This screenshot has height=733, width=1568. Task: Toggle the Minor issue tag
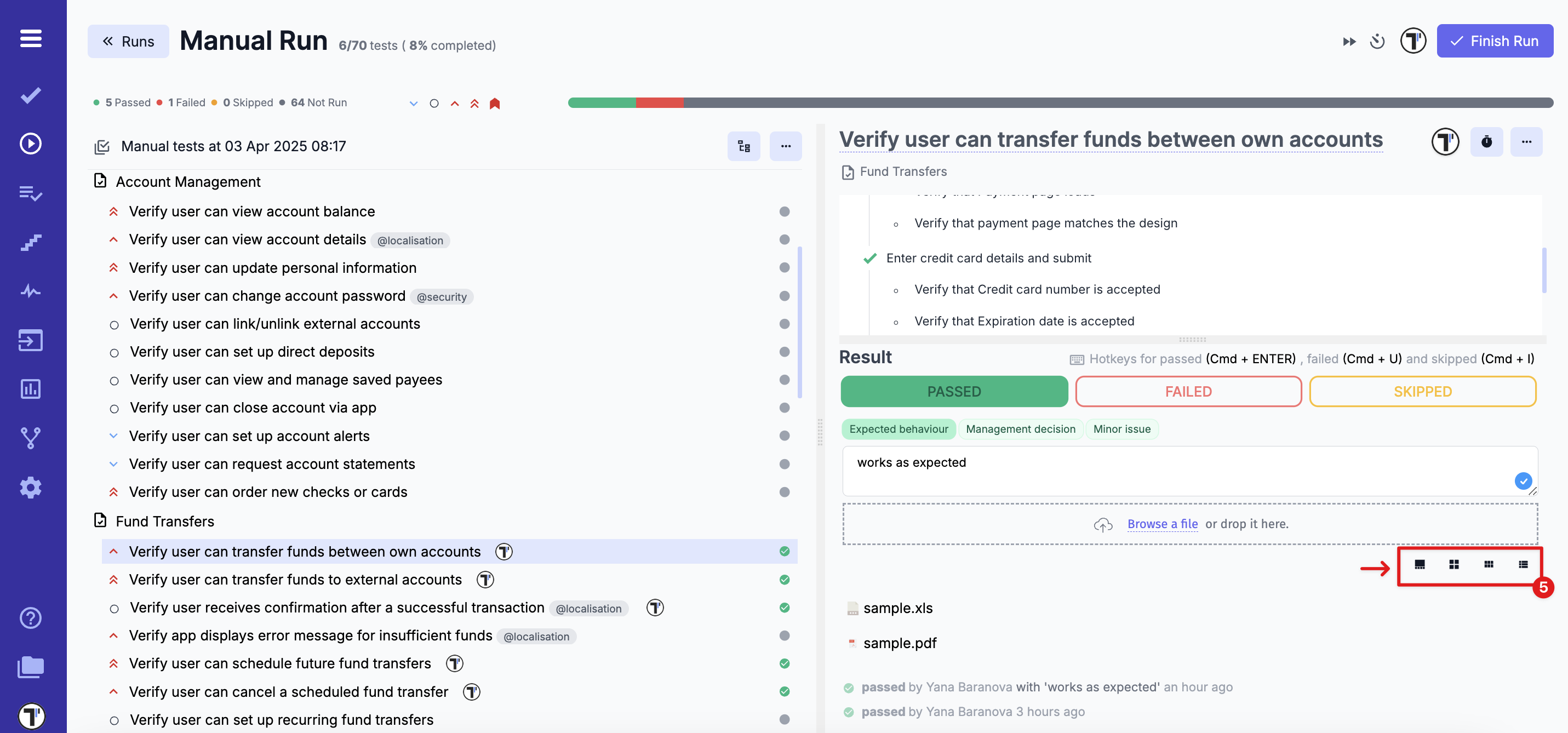tap(1121, 428)
